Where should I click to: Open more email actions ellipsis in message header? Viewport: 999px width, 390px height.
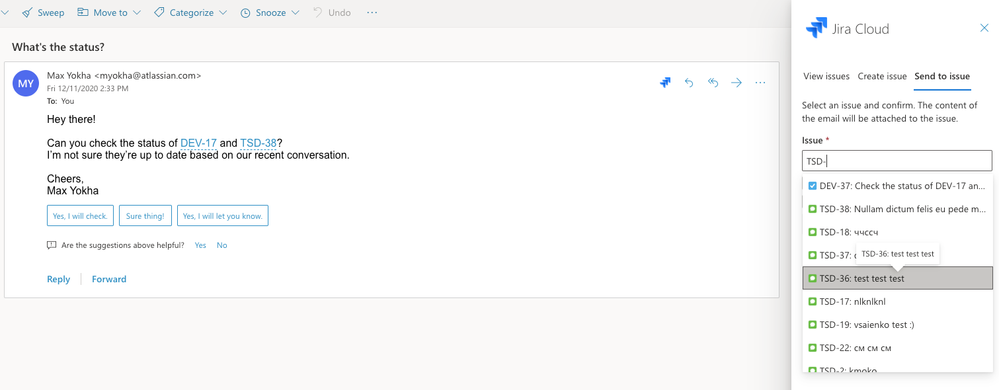pos(760,82)
